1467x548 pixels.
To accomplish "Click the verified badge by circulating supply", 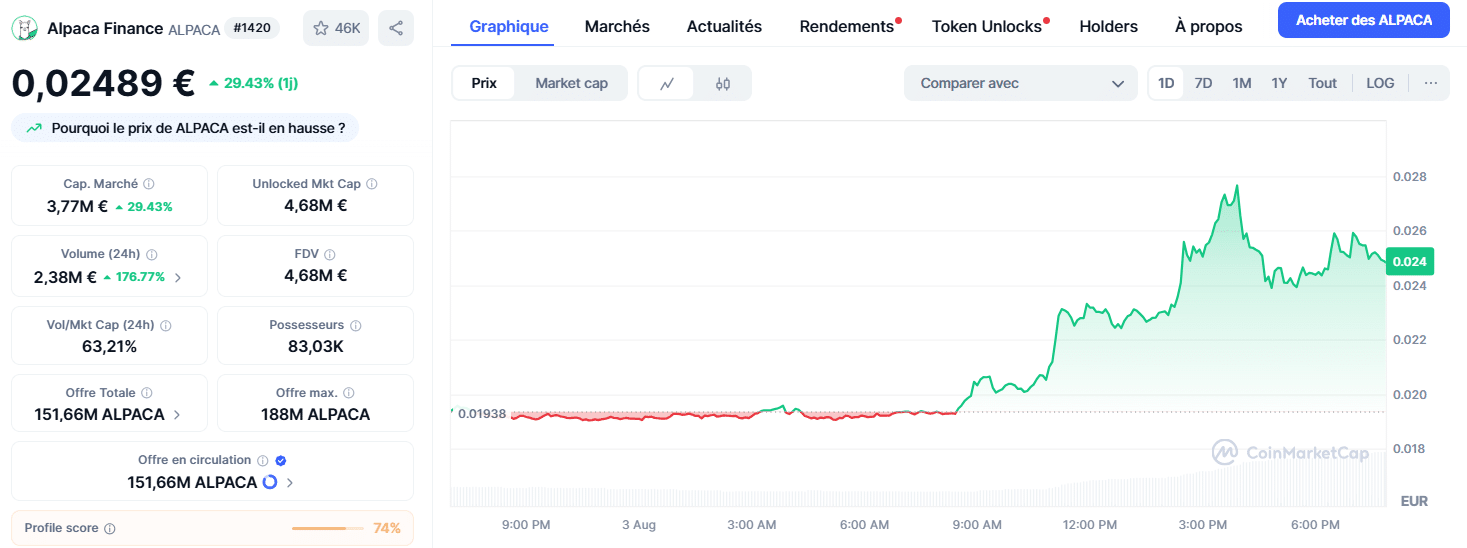I will [x=281, y=461].
